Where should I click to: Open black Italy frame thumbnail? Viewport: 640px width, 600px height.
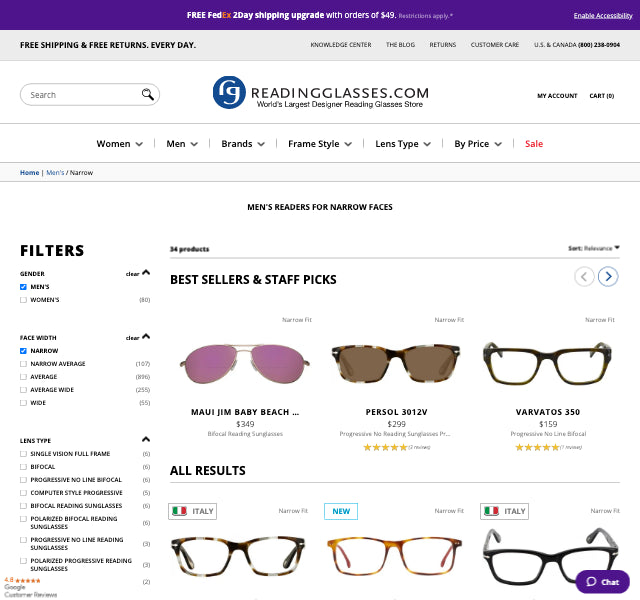(550, 556)
